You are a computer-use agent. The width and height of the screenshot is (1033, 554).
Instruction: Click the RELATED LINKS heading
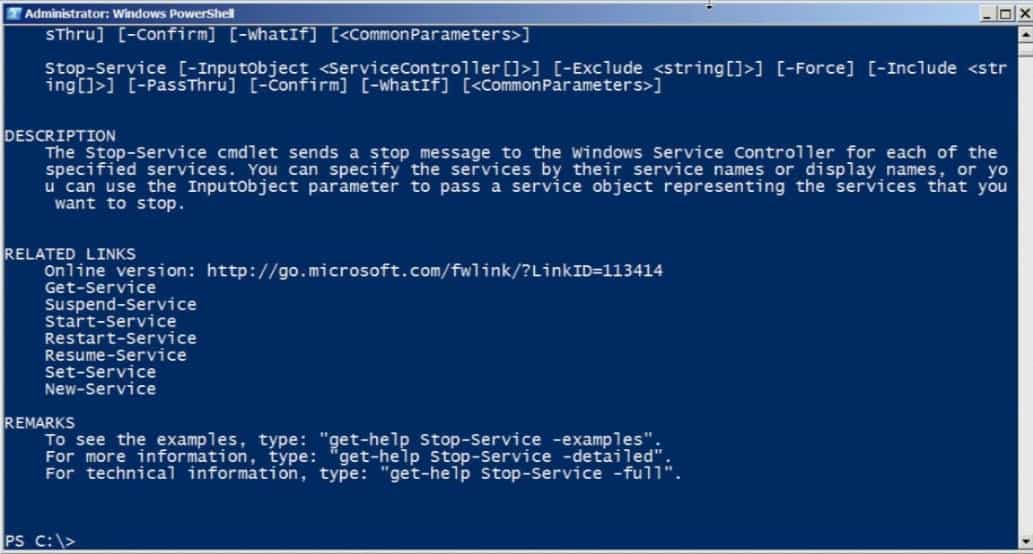pyautogui.click(x=70, y=254)
